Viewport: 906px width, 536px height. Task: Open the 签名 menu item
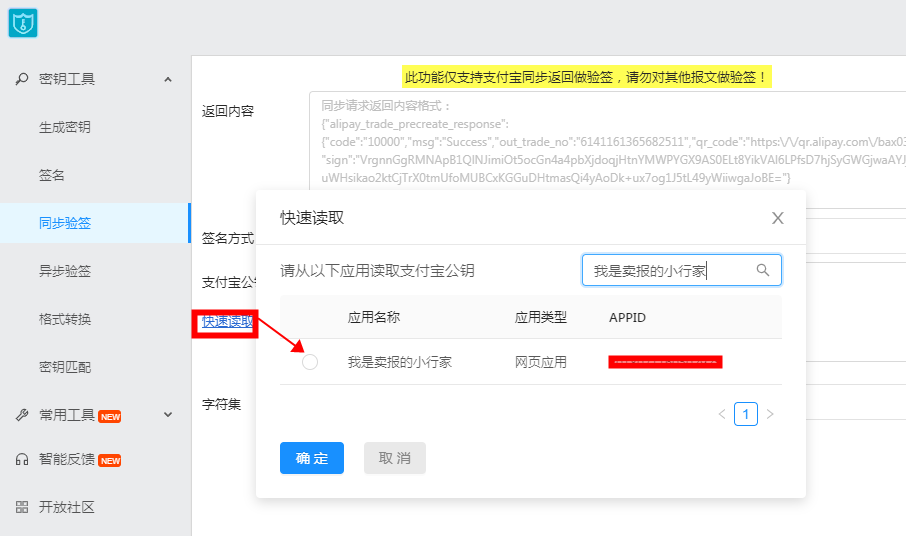[51, 175]
